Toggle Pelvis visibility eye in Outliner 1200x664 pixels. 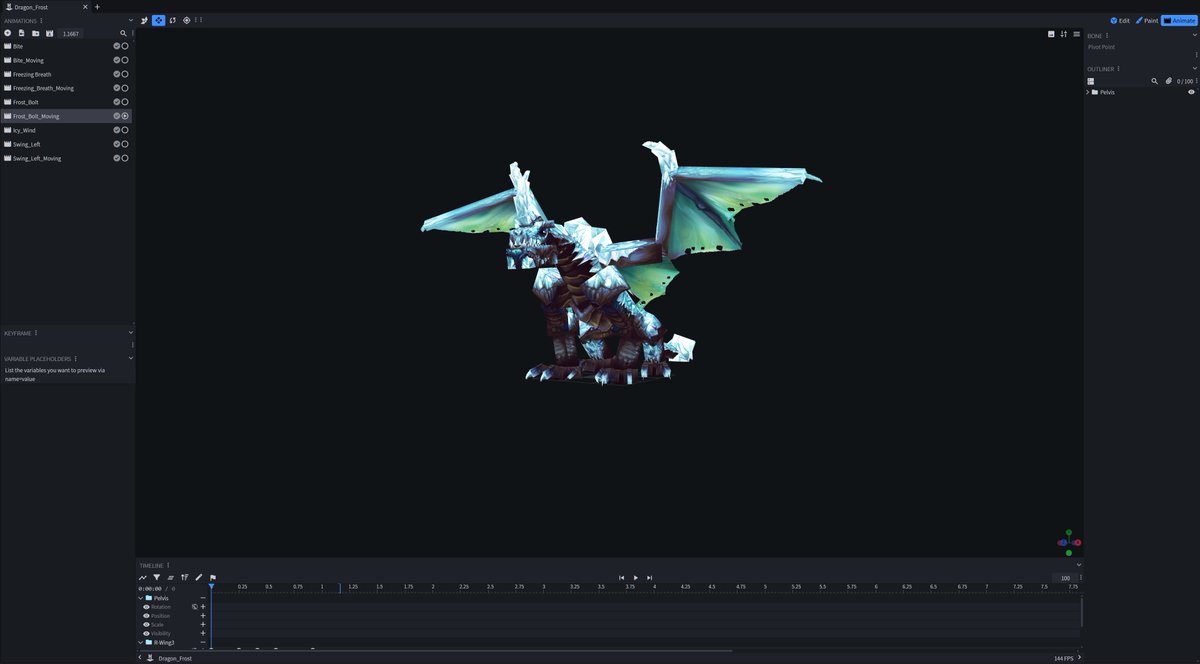pos(1191,92)
